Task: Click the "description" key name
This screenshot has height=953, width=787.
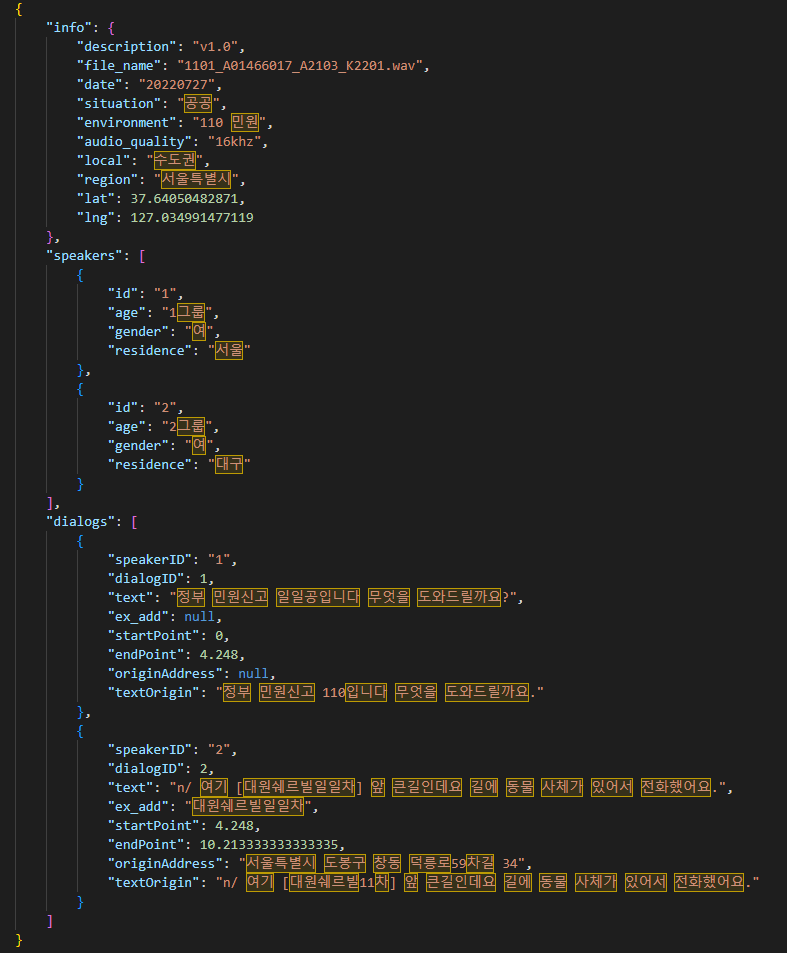Action: pos(126,46)
